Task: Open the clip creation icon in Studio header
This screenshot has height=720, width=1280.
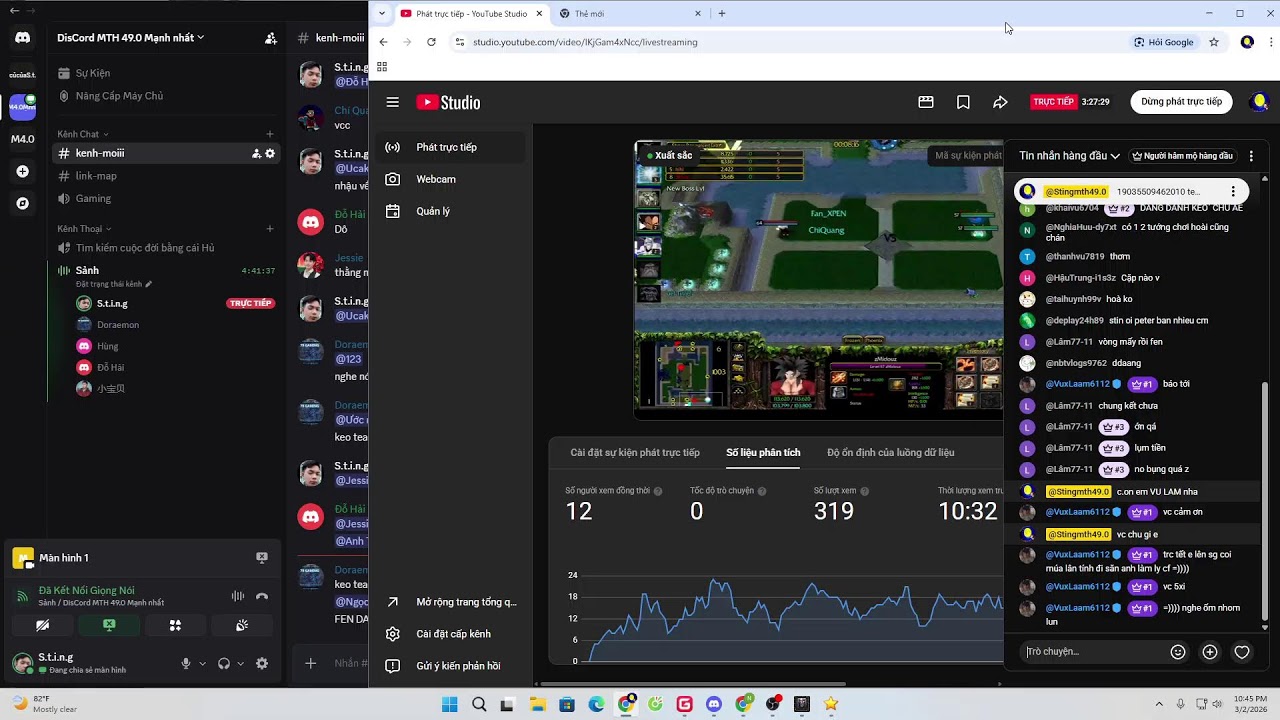Action: point(926,102)
